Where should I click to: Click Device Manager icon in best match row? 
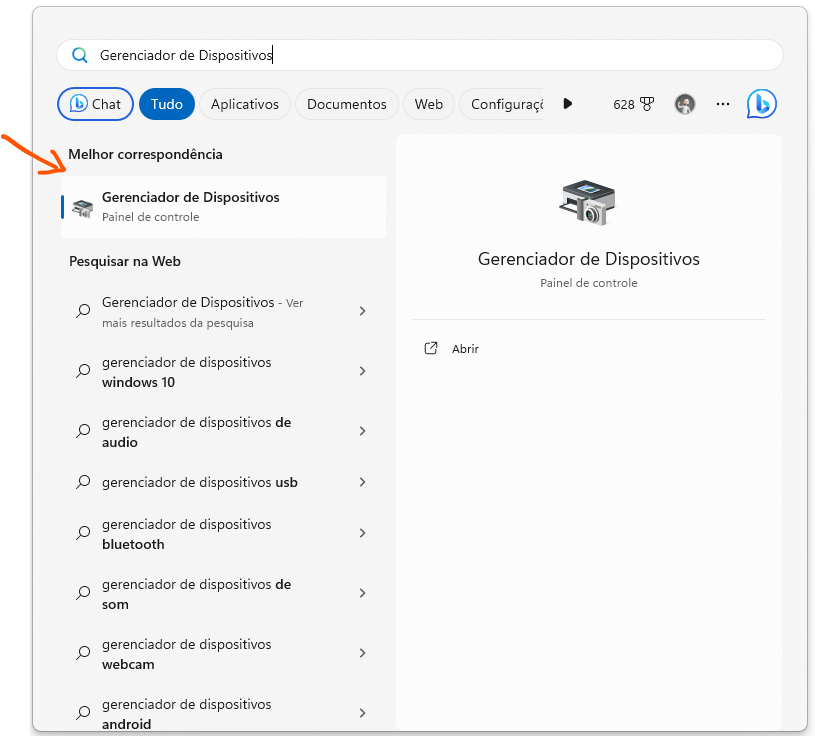[83, 208]
